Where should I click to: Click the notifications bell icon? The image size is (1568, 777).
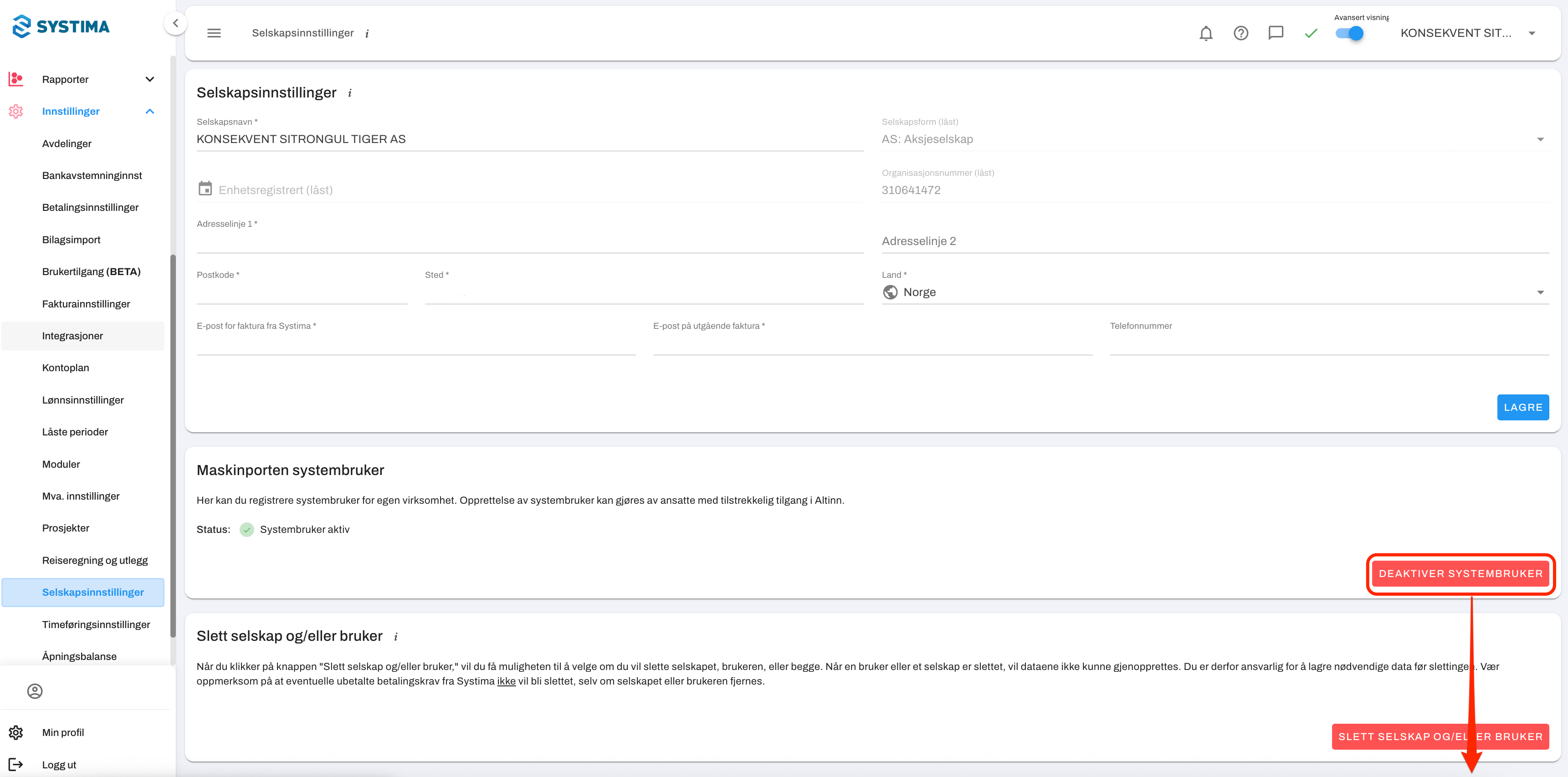pos(1205,33)
